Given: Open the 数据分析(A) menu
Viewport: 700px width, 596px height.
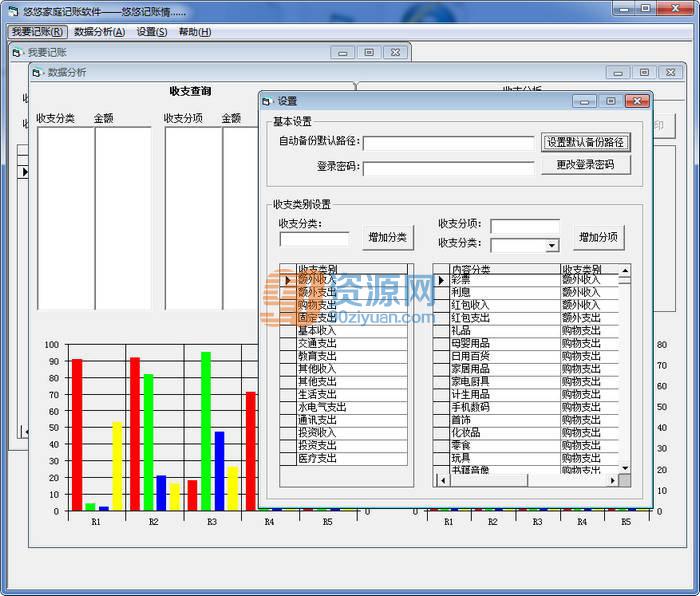Looking at the screenshot, I should click(100, 32).
